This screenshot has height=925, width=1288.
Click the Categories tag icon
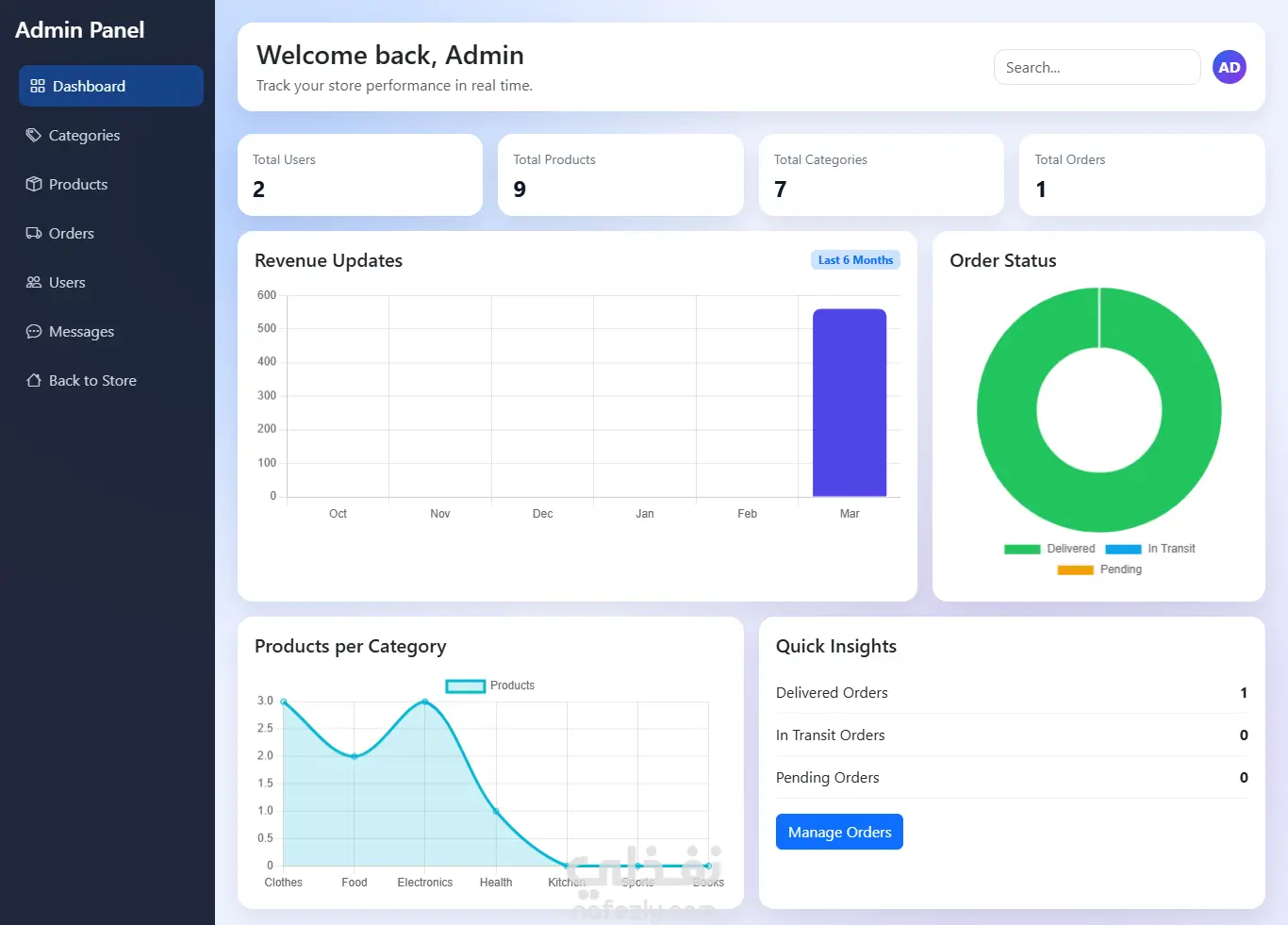click(x=34, y=135)
